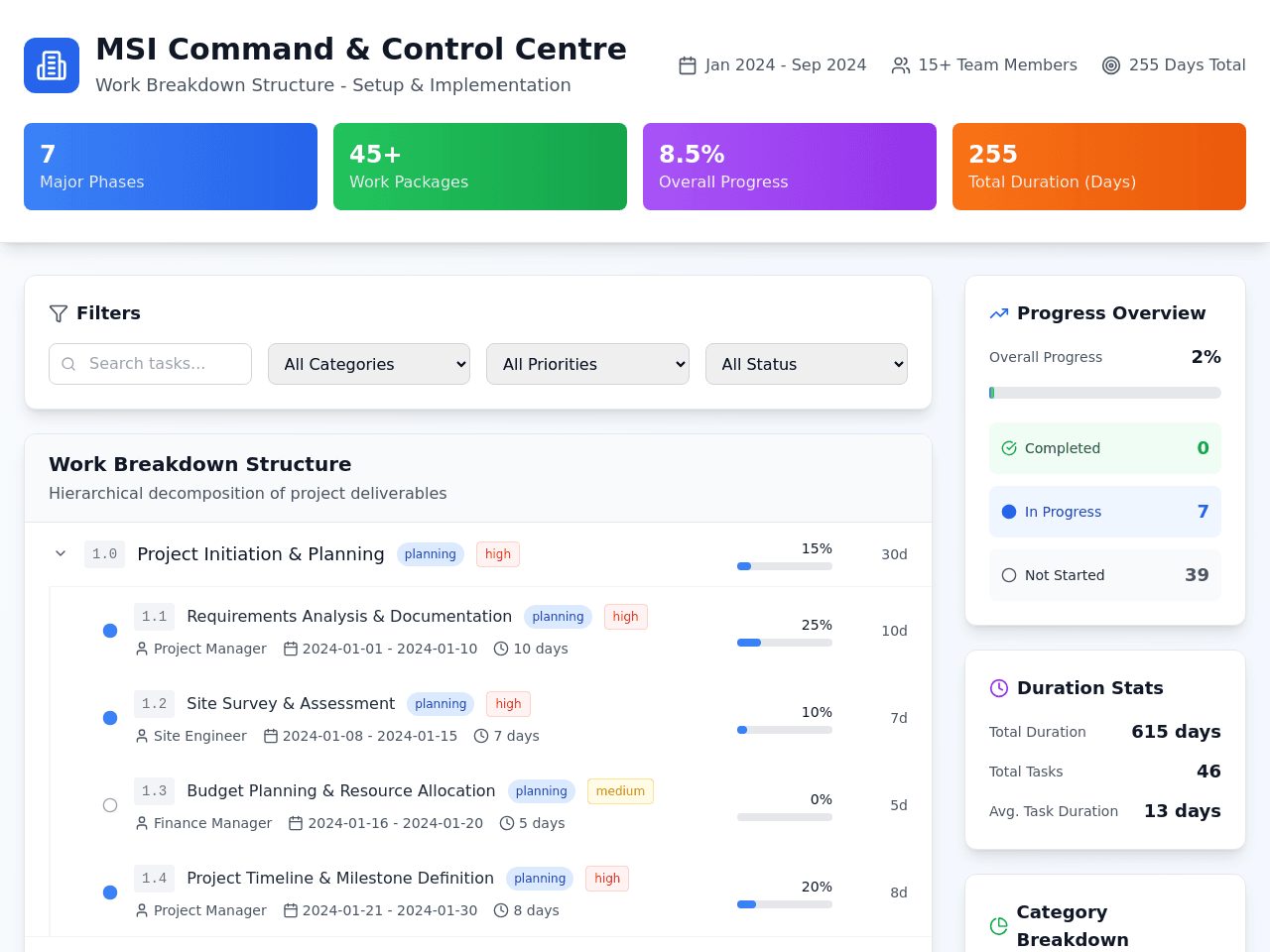Viewport: 1270px width, 952px height.
Task: Click the planning tag on Site Survey task
Action: (x=441, y=704)
